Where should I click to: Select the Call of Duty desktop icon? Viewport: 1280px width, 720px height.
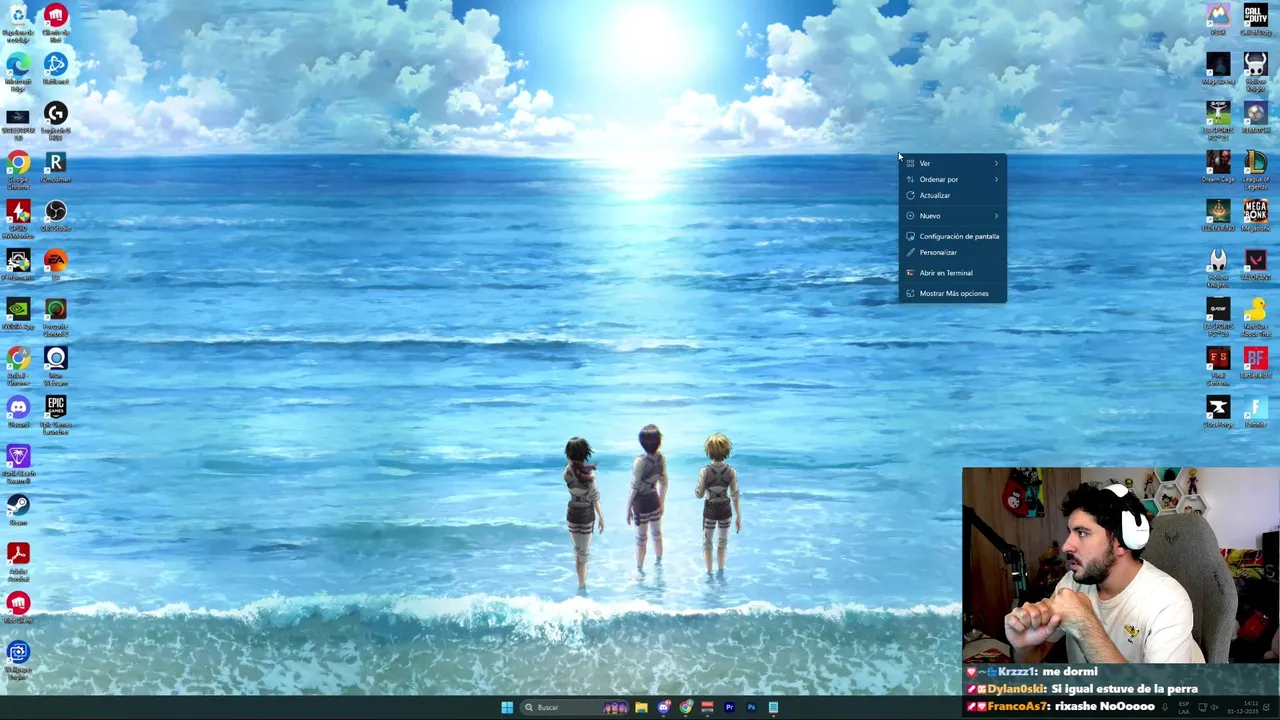(x=1256, y=19)
